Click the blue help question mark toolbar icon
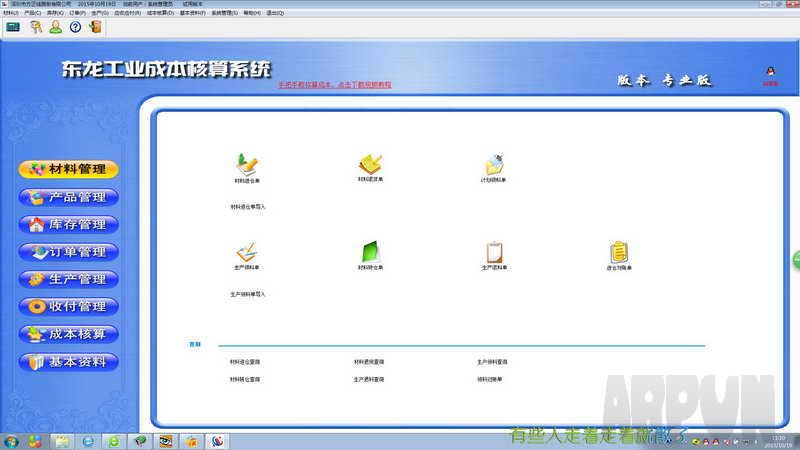This screenshot has width=800, height=450. [x=75, y=27]
